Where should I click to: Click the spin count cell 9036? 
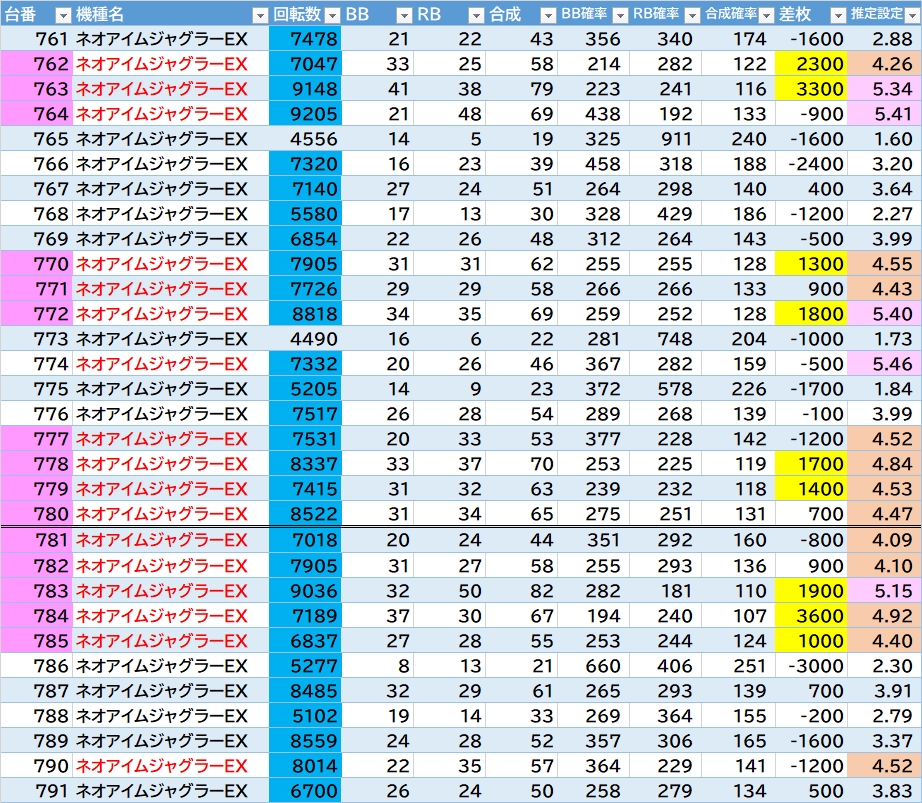click(305, 591)
